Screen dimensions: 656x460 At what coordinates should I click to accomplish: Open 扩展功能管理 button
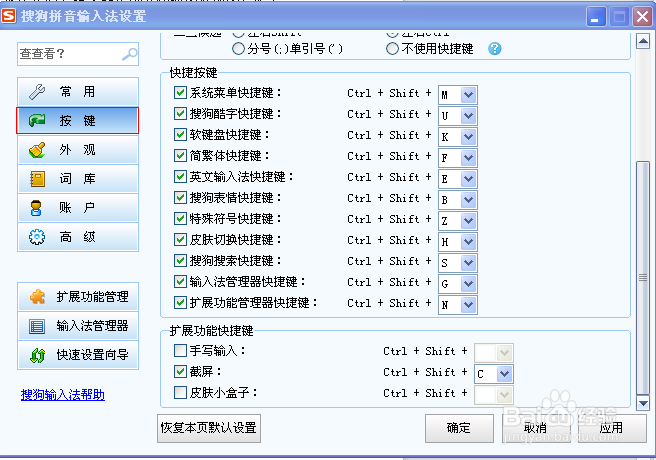point(78,297)
